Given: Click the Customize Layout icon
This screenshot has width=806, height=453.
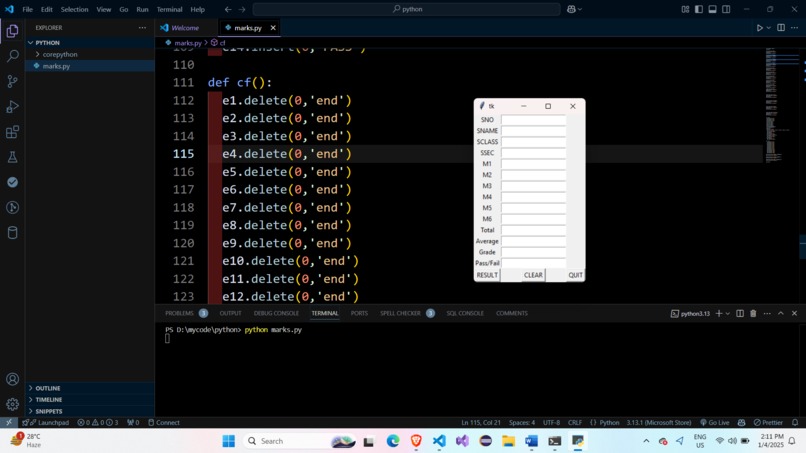Looking at the screenshot, I should 685,9.
